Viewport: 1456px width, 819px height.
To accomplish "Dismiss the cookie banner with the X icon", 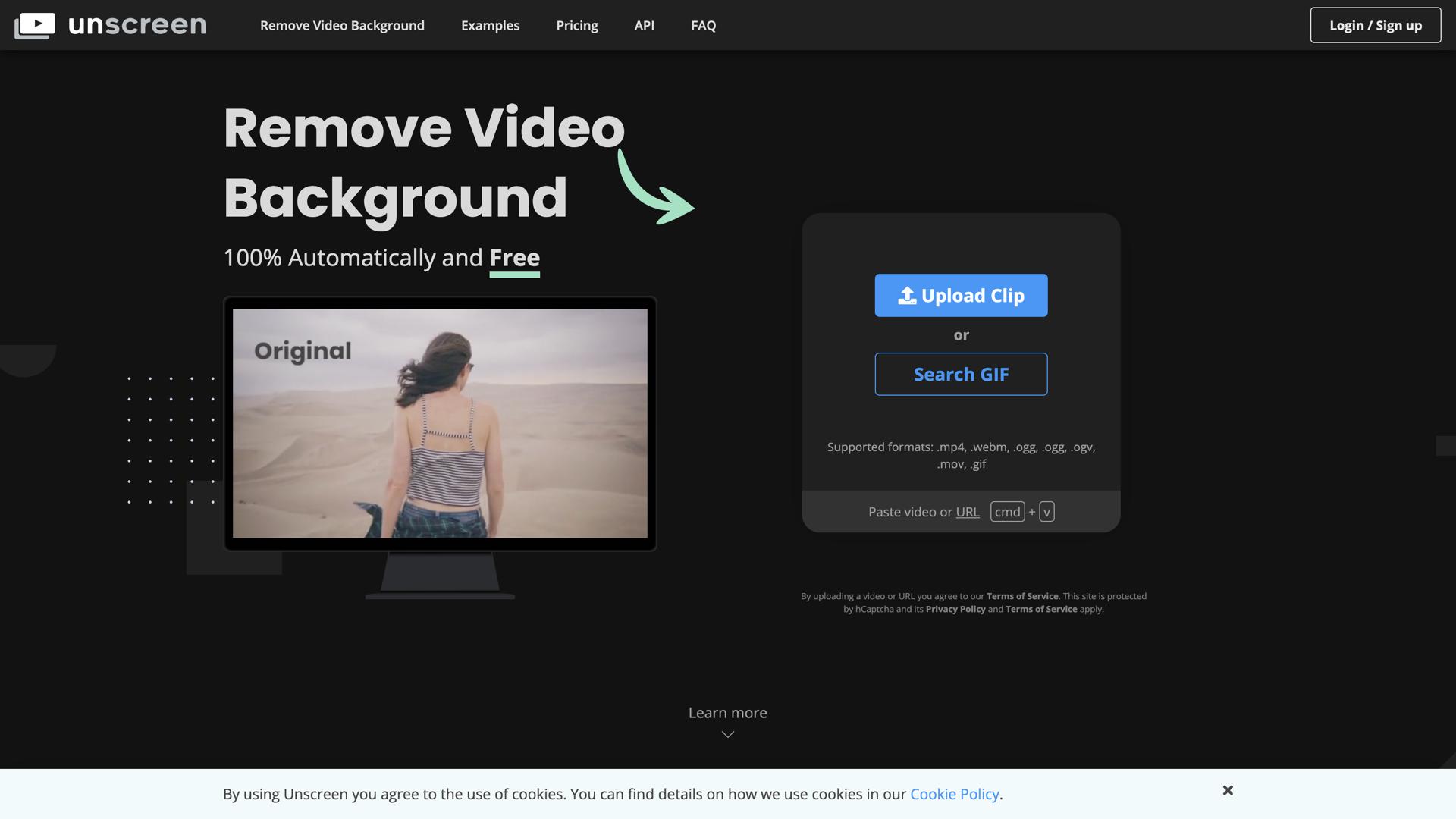I will [1227, 791].
